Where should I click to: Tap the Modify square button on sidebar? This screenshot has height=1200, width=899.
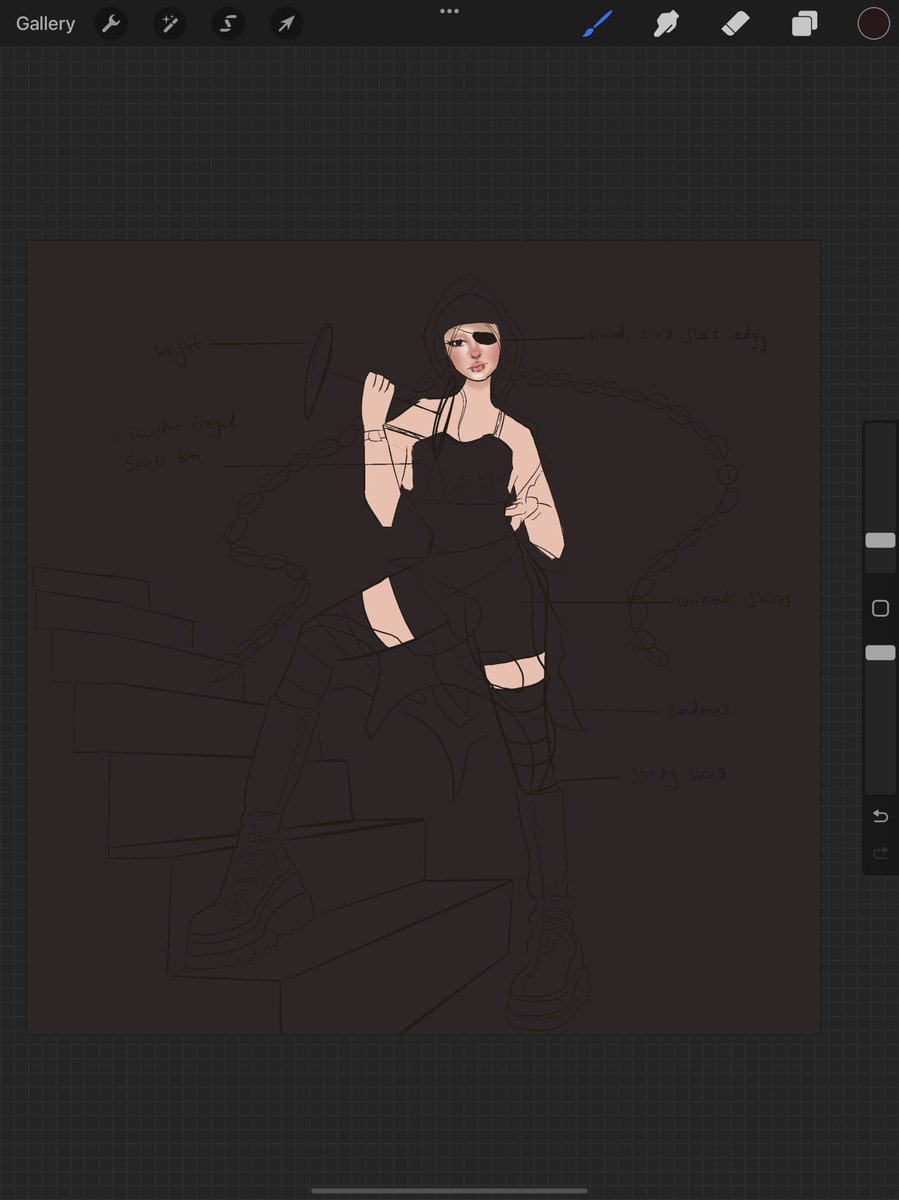click(880, 608)
